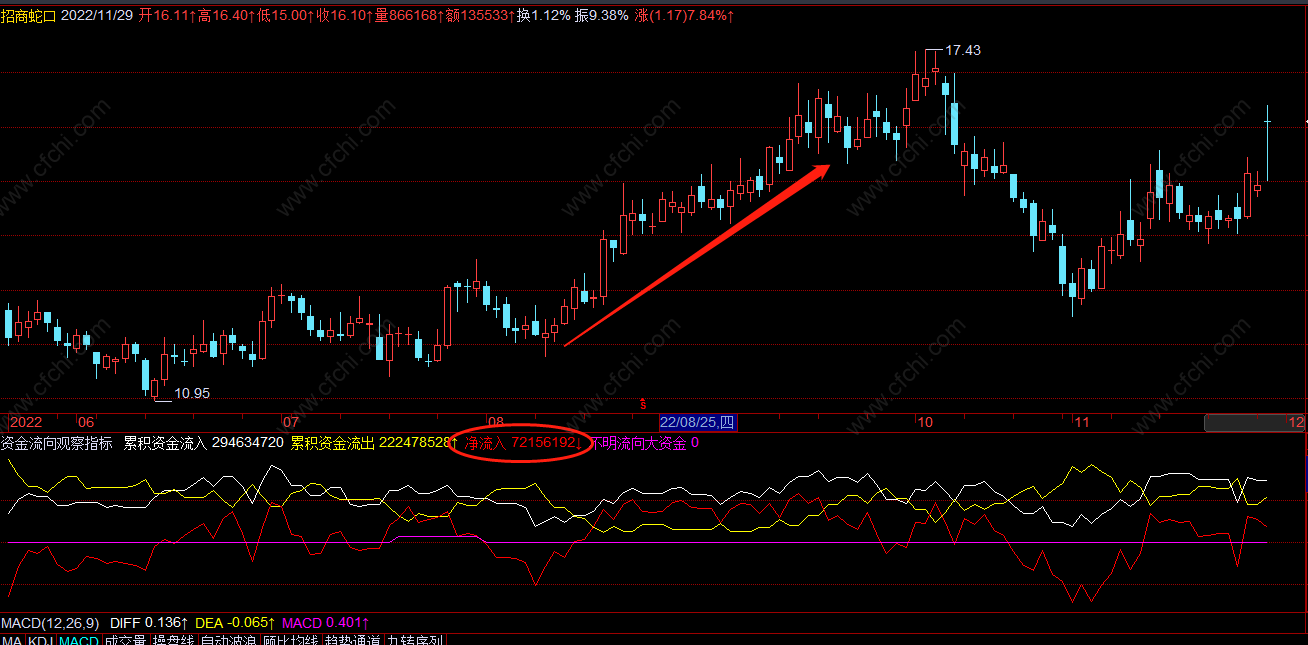The height and width of the screenshot is (645, 1308).
Task: Click the 高16.40 high value in header
Action: tap(226, 16)
